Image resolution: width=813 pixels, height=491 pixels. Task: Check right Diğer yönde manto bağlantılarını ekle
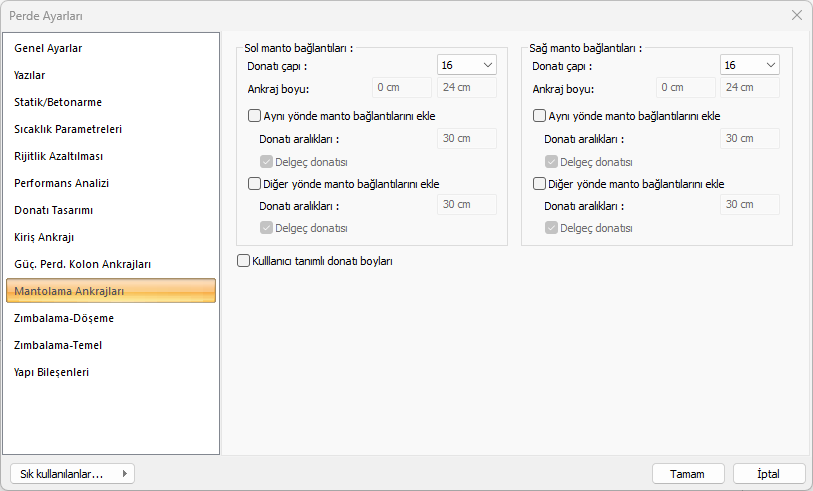pos(540,184)
